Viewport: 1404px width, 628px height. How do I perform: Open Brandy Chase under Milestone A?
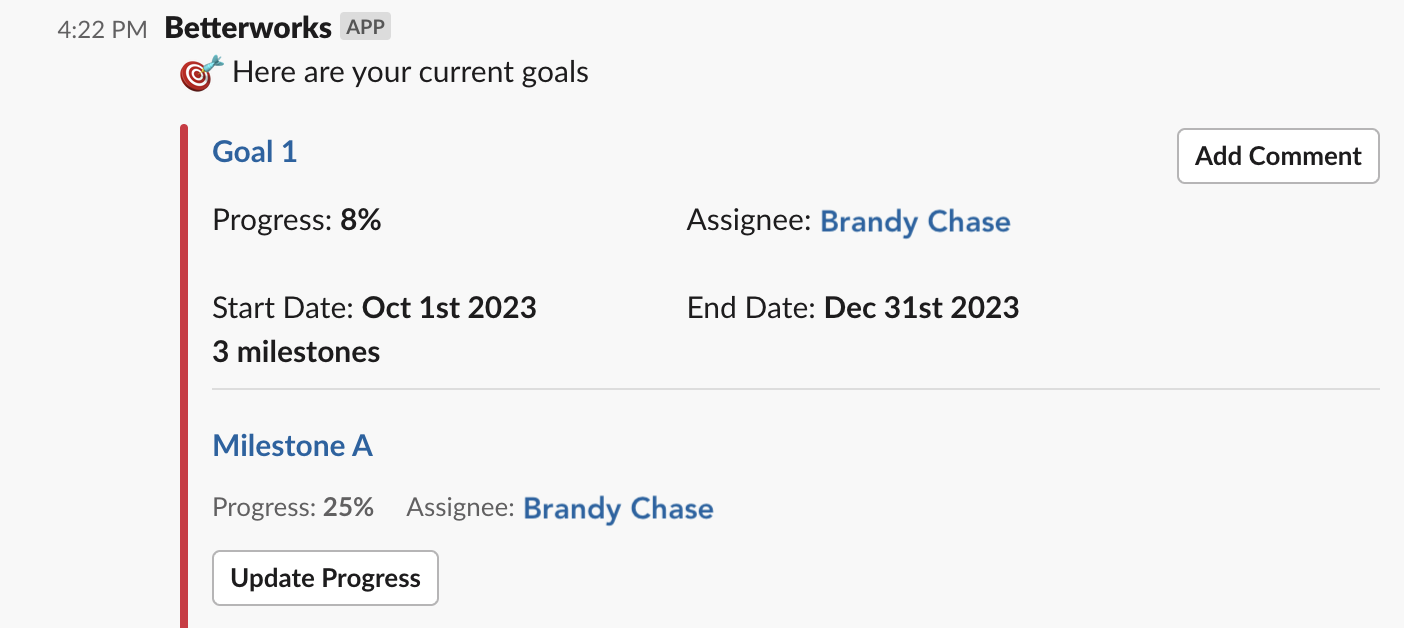click(x=618, y=508)
